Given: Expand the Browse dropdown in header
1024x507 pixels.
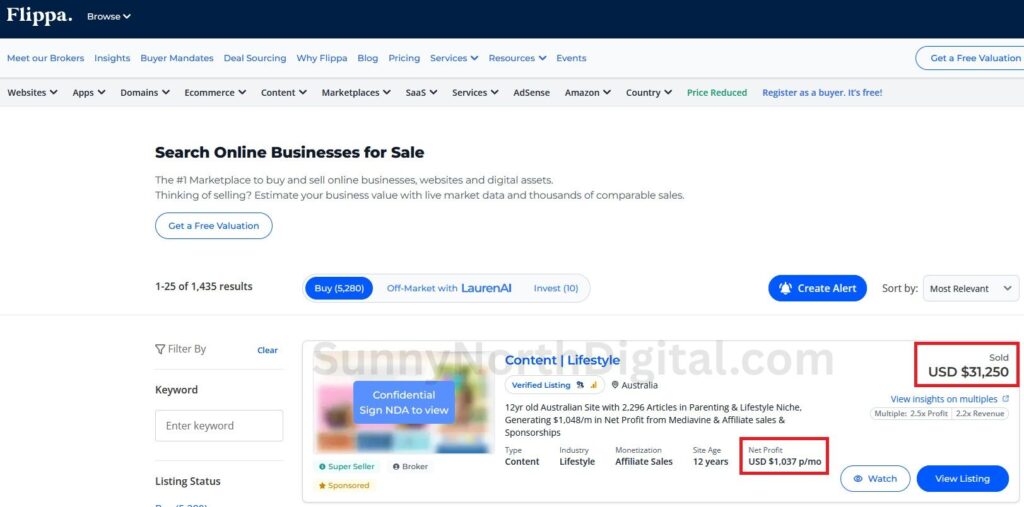Looking at the screenshot, I should point(108,17).
